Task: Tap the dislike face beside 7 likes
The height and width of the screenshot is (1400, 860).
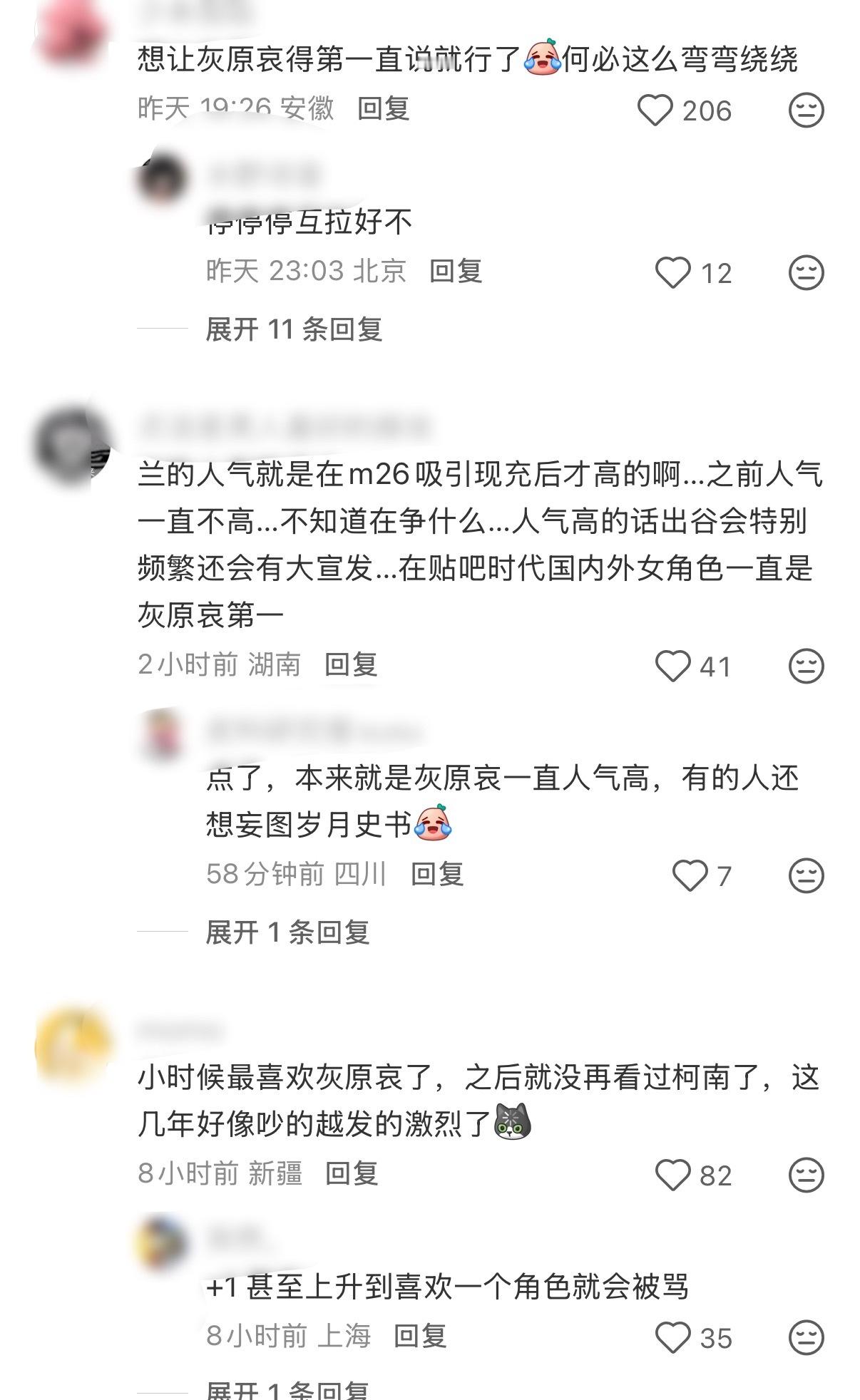Action: (806, 876)
